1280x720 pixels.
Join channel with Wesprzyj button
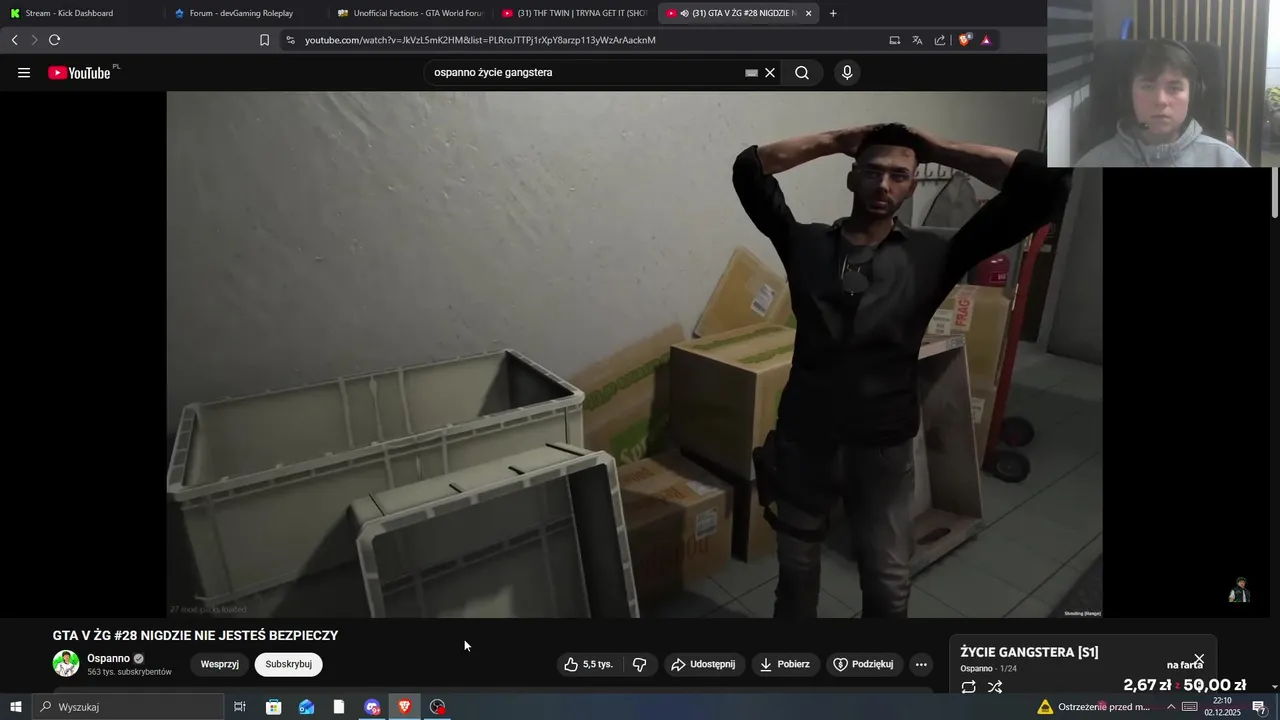(219, 664)
